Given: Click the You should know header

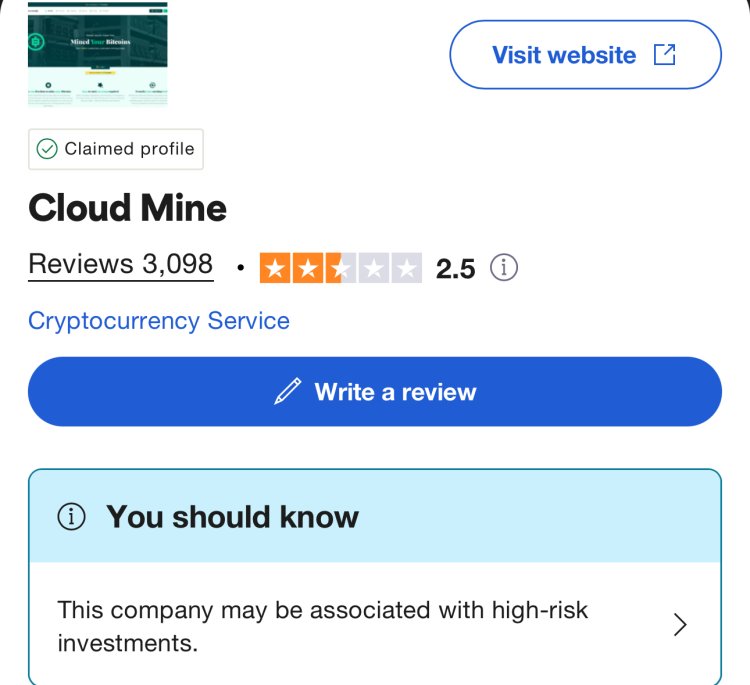Looking at the screenshot, I should click(375, 516).
